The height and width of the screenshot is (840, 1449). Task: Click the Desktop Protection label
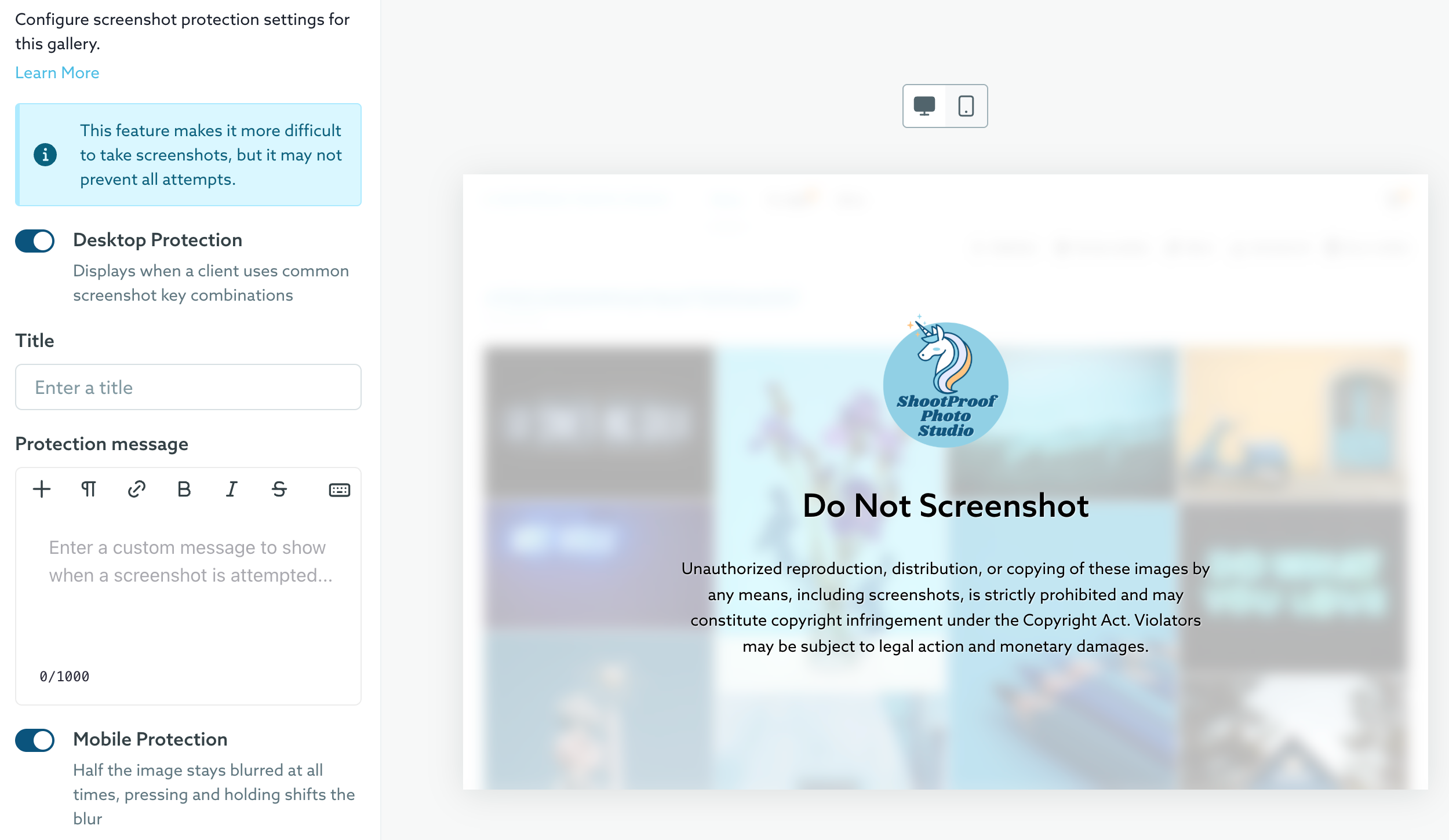pos(158,240)
